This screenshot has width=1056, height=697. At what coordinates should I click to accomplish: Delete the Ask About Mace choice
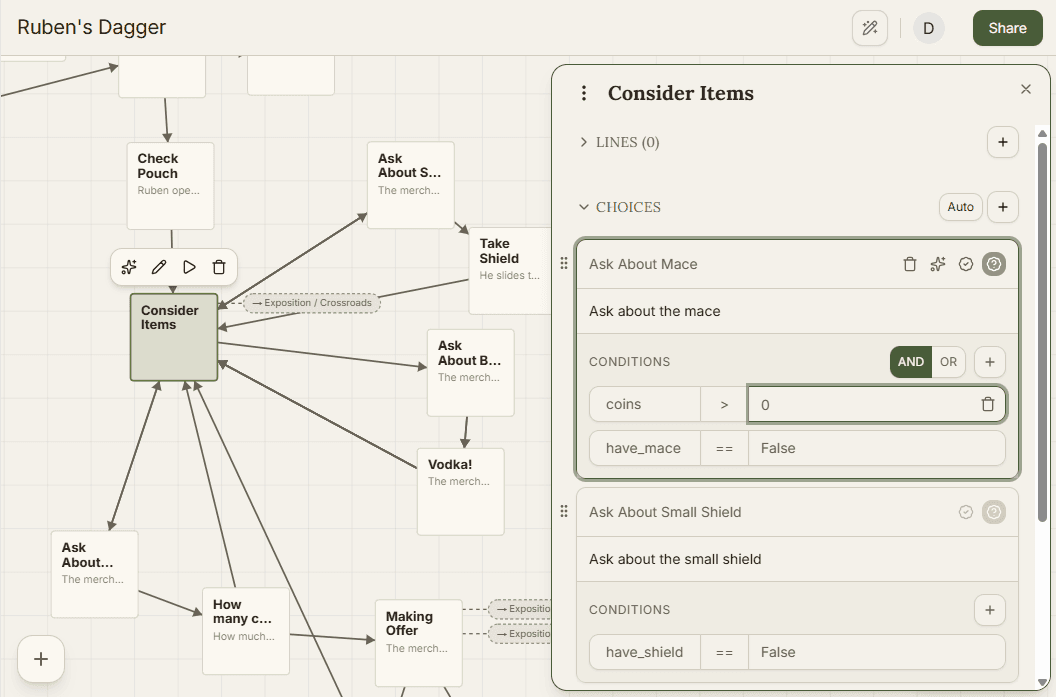(x=910, y=264)
